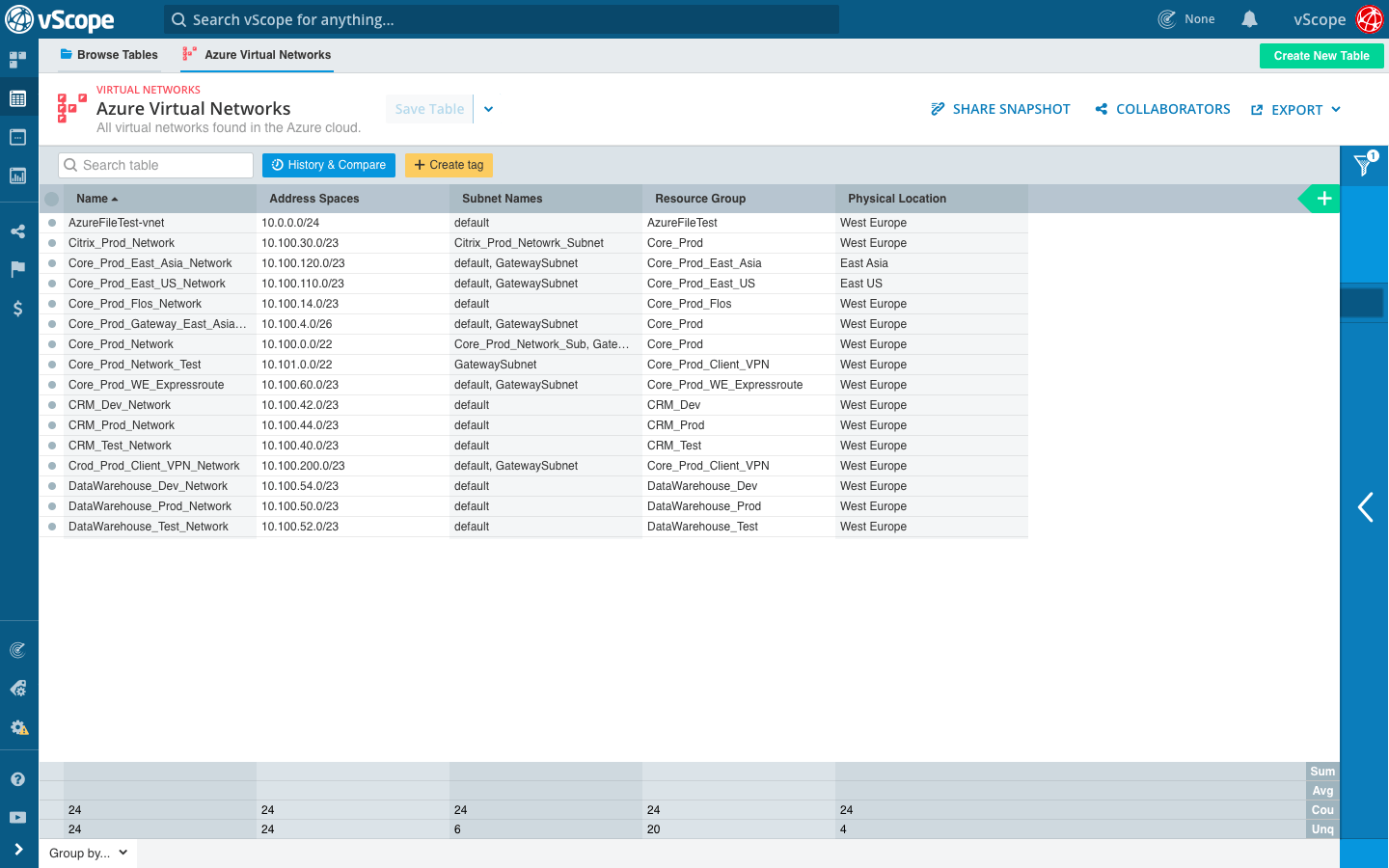Select the Crod_Prod_Client_VPN_Network row bullet
Viewport: 1389px width, 868px height.
(52, 466)
